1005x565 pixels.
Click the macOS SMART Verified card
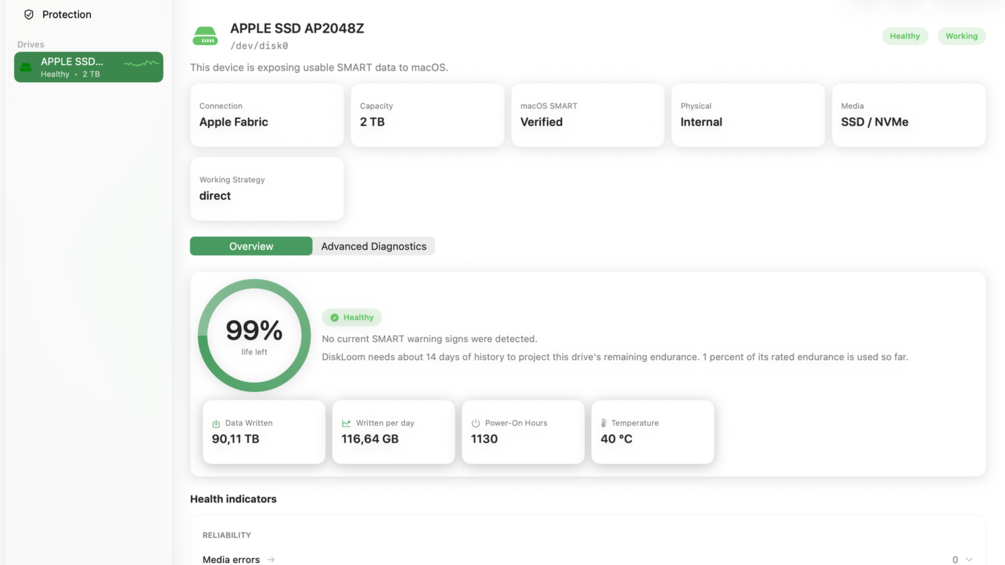[x=588, y=115]
